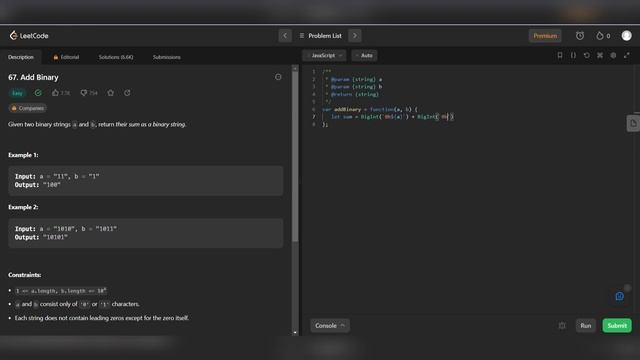
Task: Open the Auto dropdown in editor
Action: [364, 56]
